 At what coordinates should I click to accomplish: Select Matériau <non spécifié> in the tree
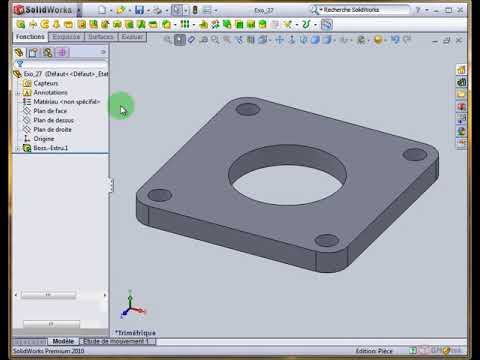61,102
